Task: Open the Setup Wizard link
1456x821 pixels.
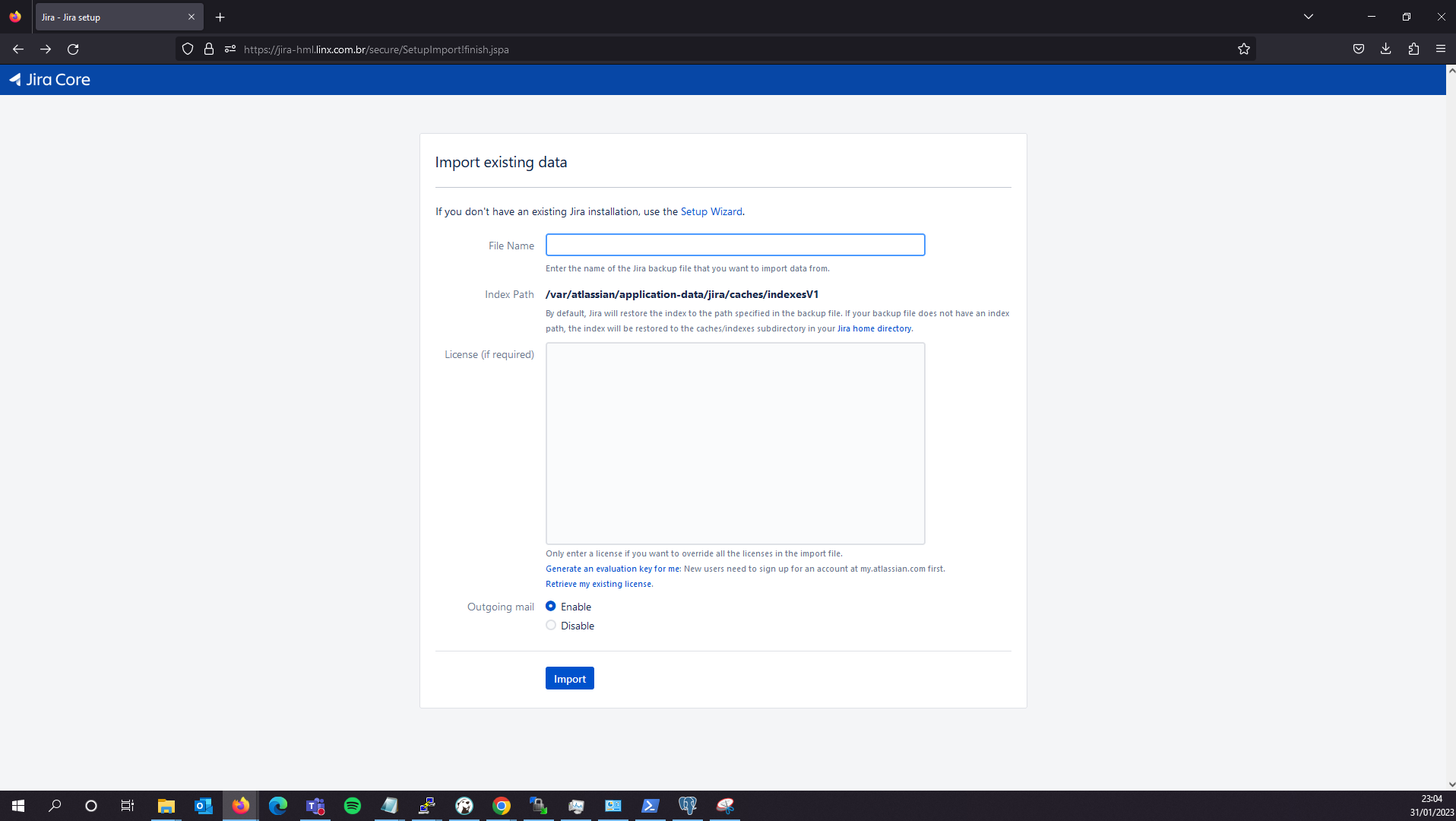Action: [x=711, y=211]
